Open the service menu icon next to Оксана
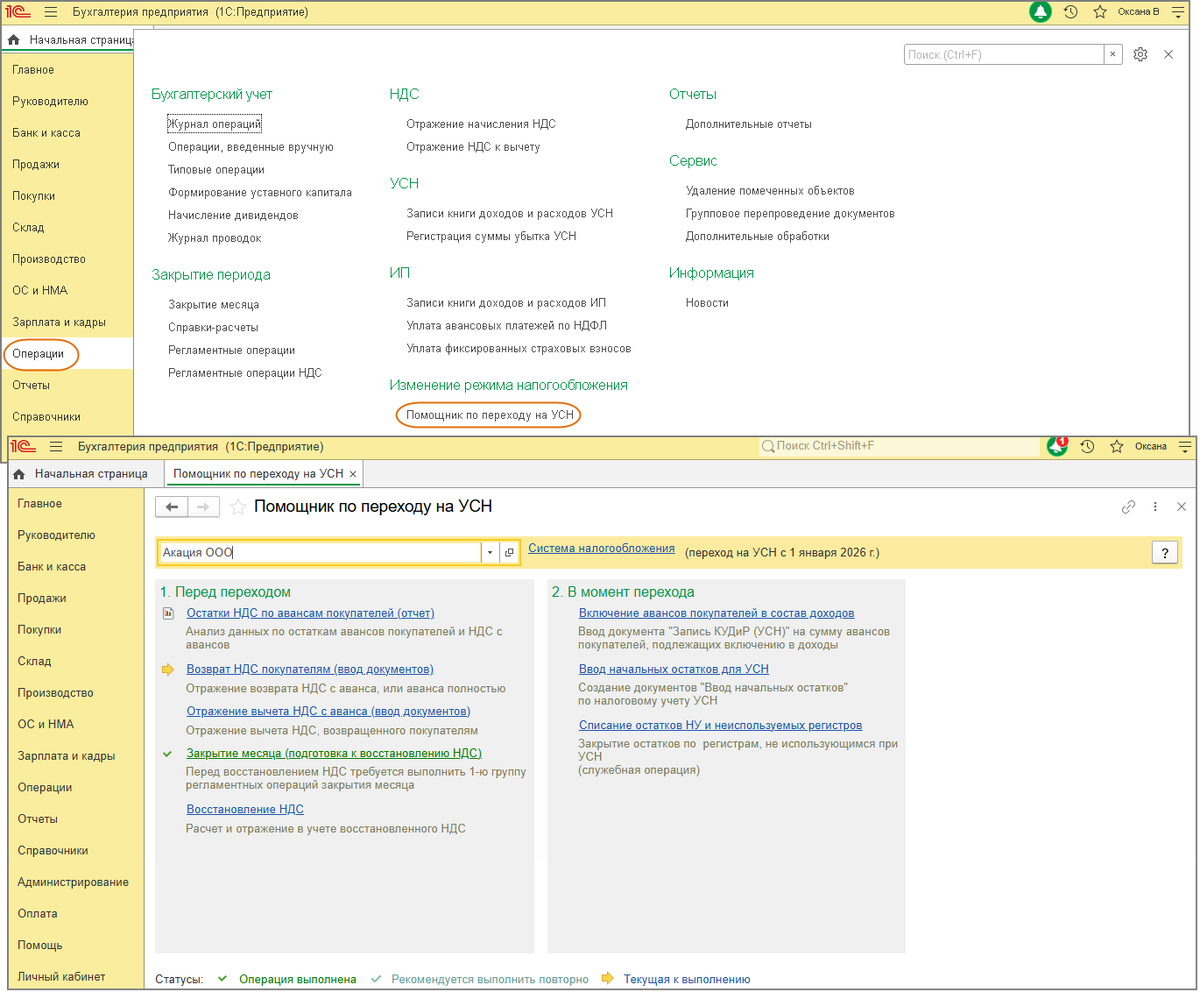The width and height of the screenshot is (1200, 992). pyautogui.click(x=1185, y=446)
